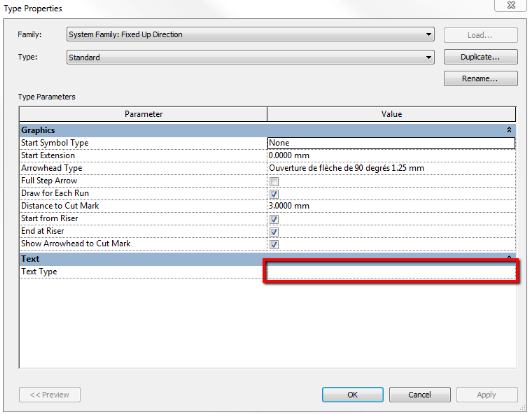
Task: Select the Full Step Arrow label
Action: point(49,181)
